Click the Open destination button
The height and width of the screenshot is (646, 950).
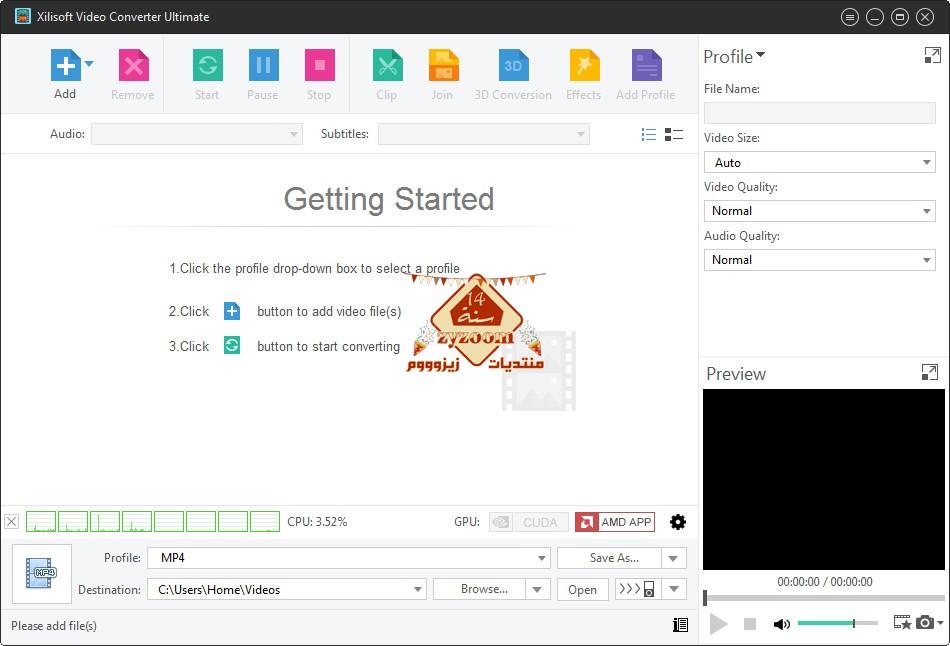(x=582, y=590)
